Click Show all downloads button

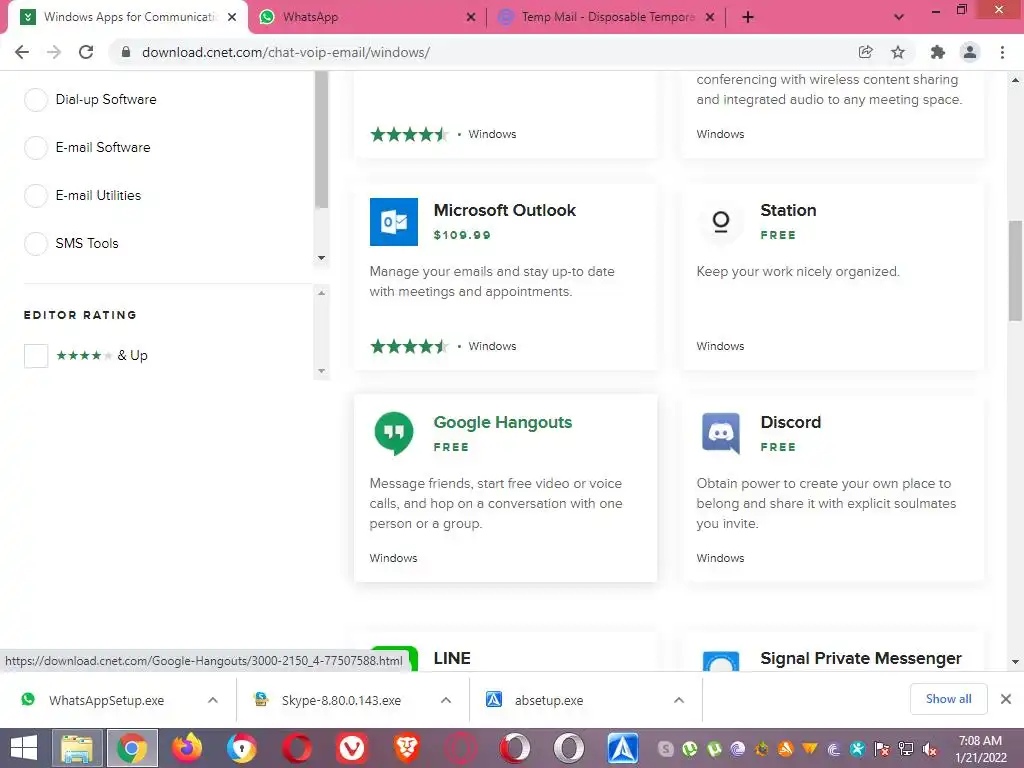tap(948, 699)
